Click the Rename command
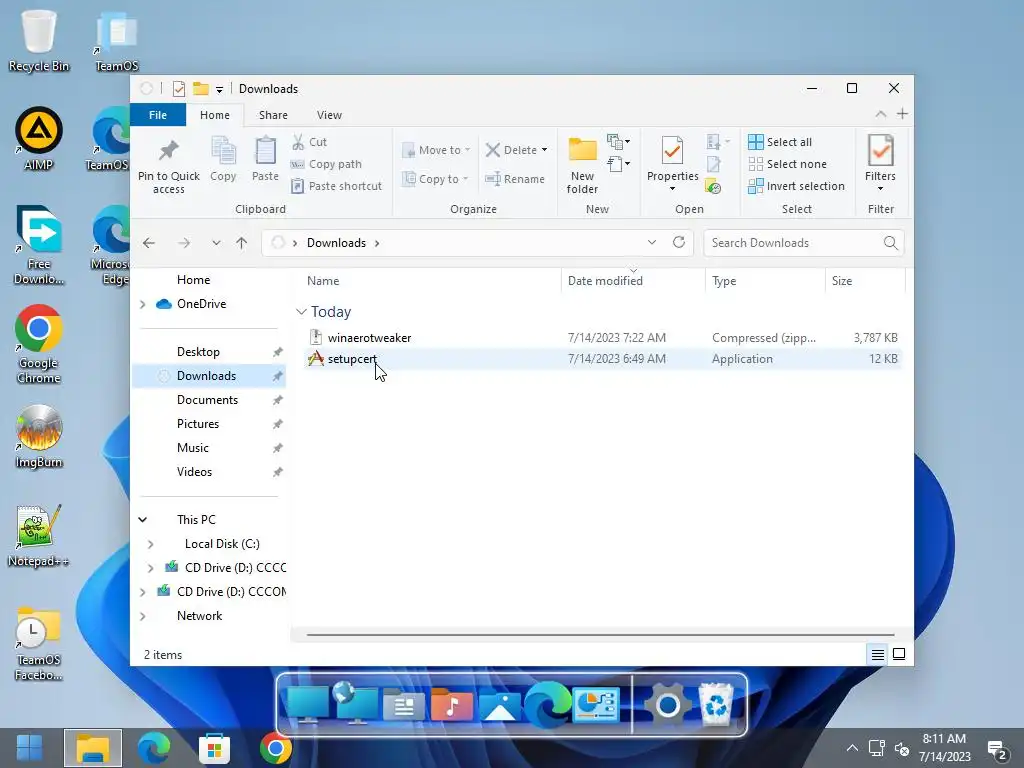The height and width of the screenshot is (768, 1024). tap(515, 179)
